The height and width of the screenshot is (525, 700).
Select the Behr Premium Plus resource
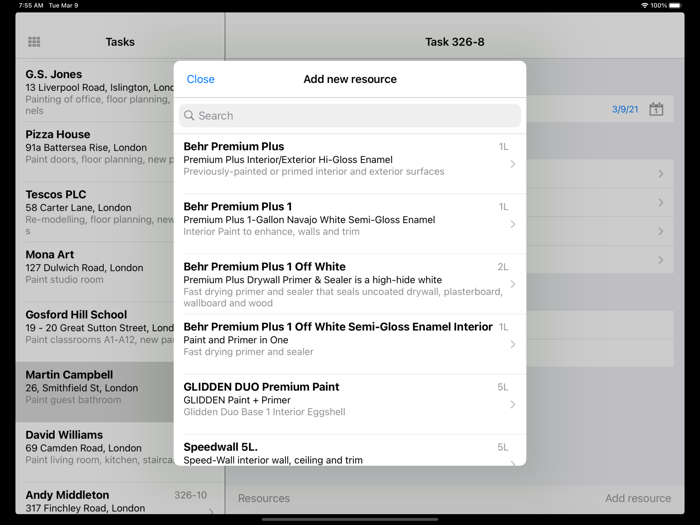(x=350, y=163)
